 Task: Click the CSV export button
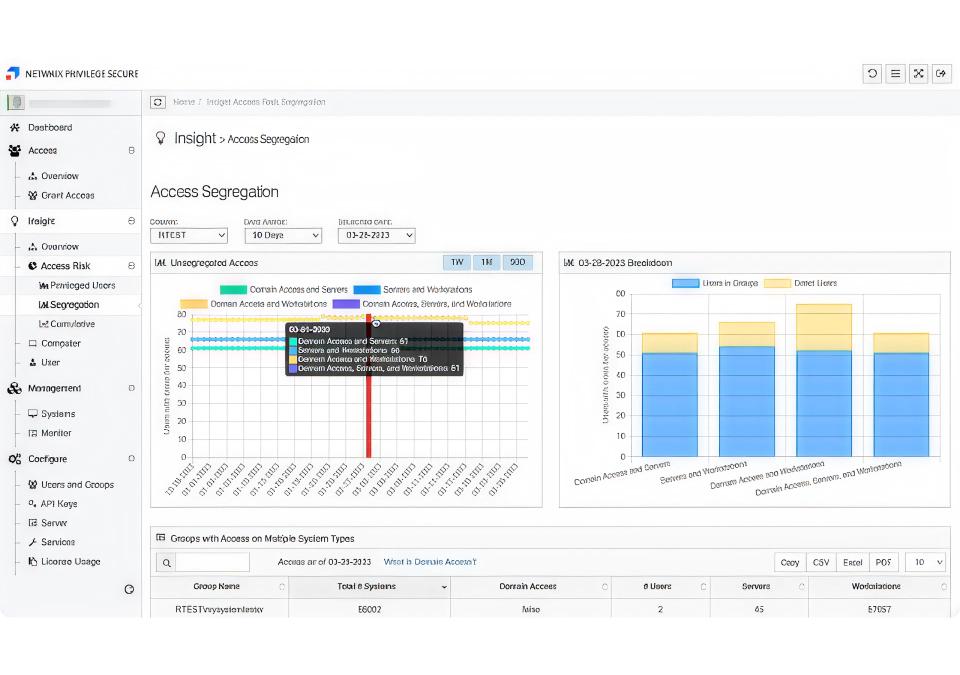tap(821, 562)
